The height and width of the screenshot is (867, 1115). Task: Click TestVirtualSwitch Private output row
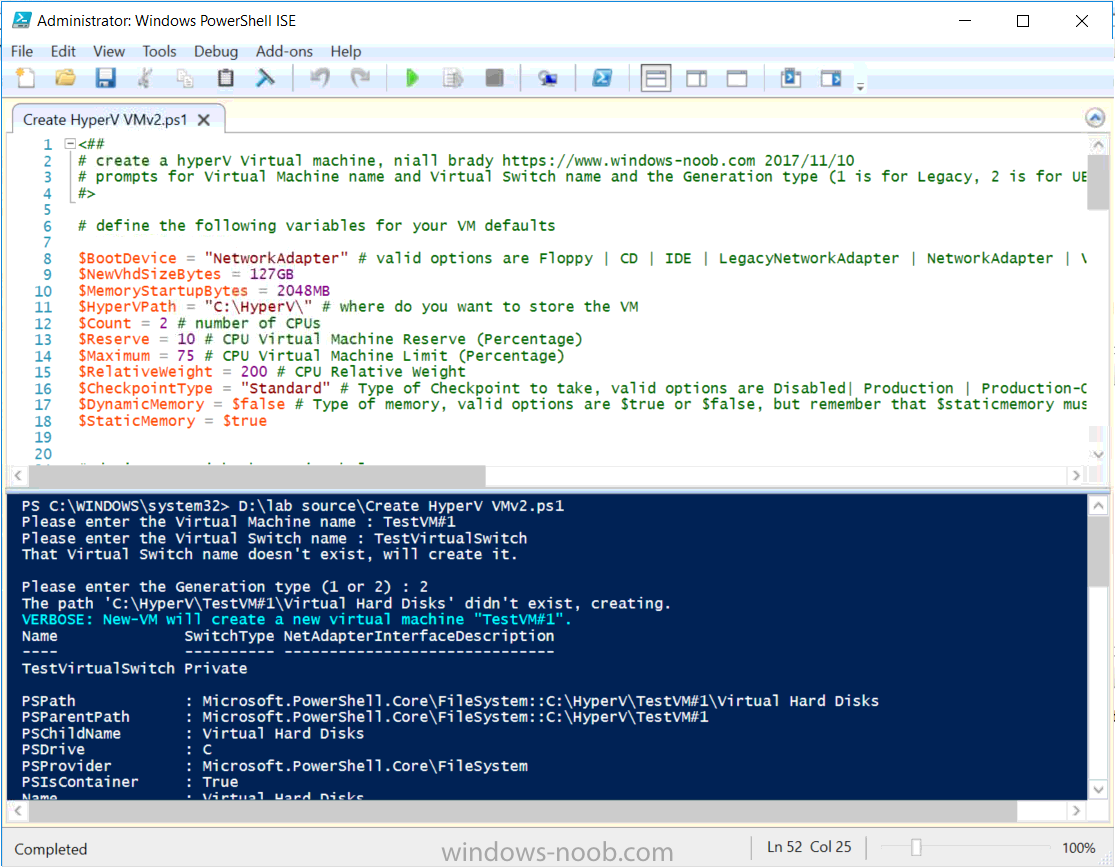pyautogui.click(x=134, y=669)
